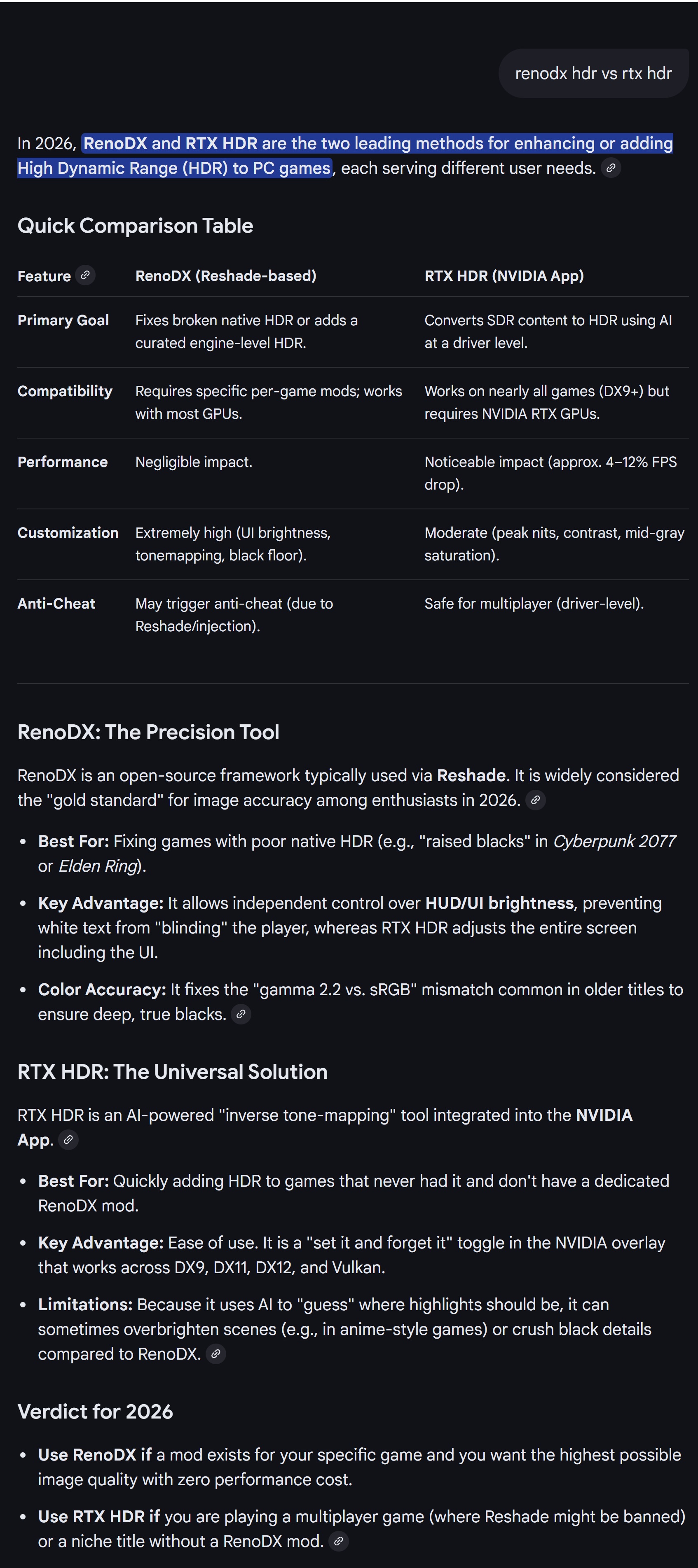Select the "RenoDX (Reshade-based)" column header
The image size is (698, 1568).
225,276
